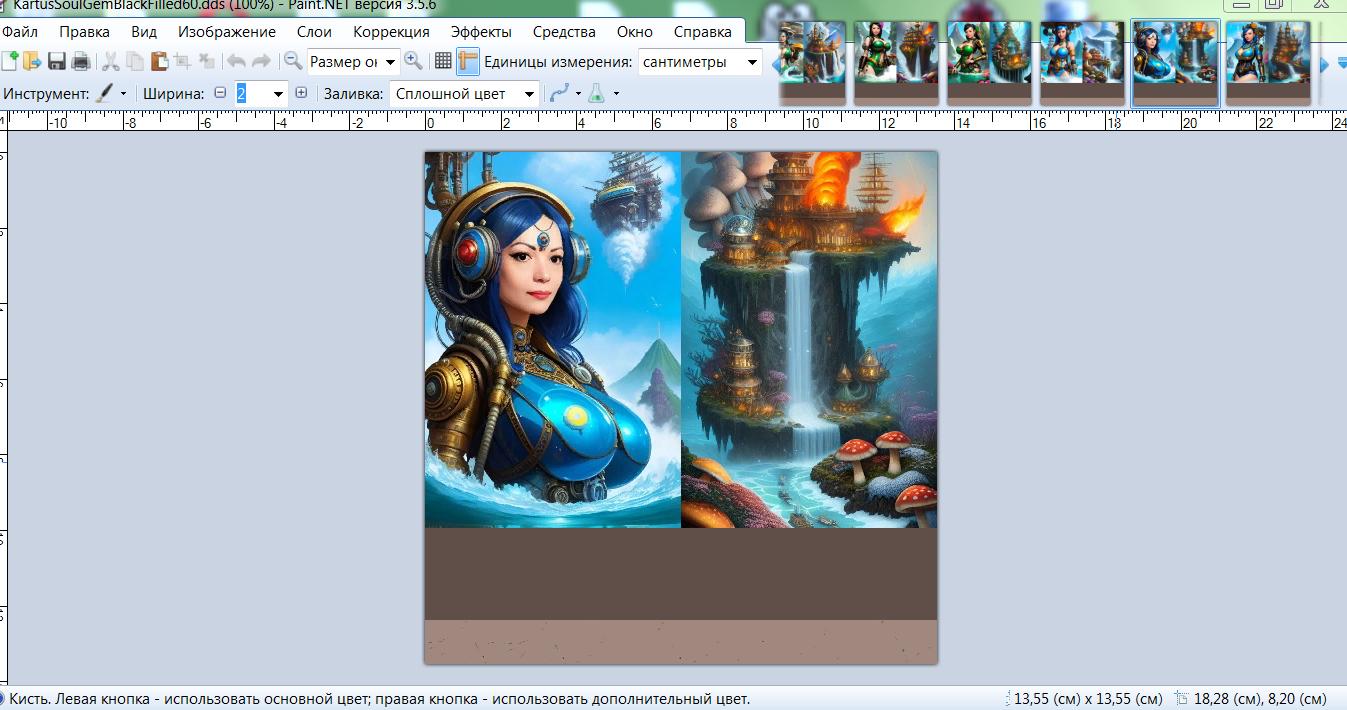Toggle the pixel grid display

[x=443, y=62]
